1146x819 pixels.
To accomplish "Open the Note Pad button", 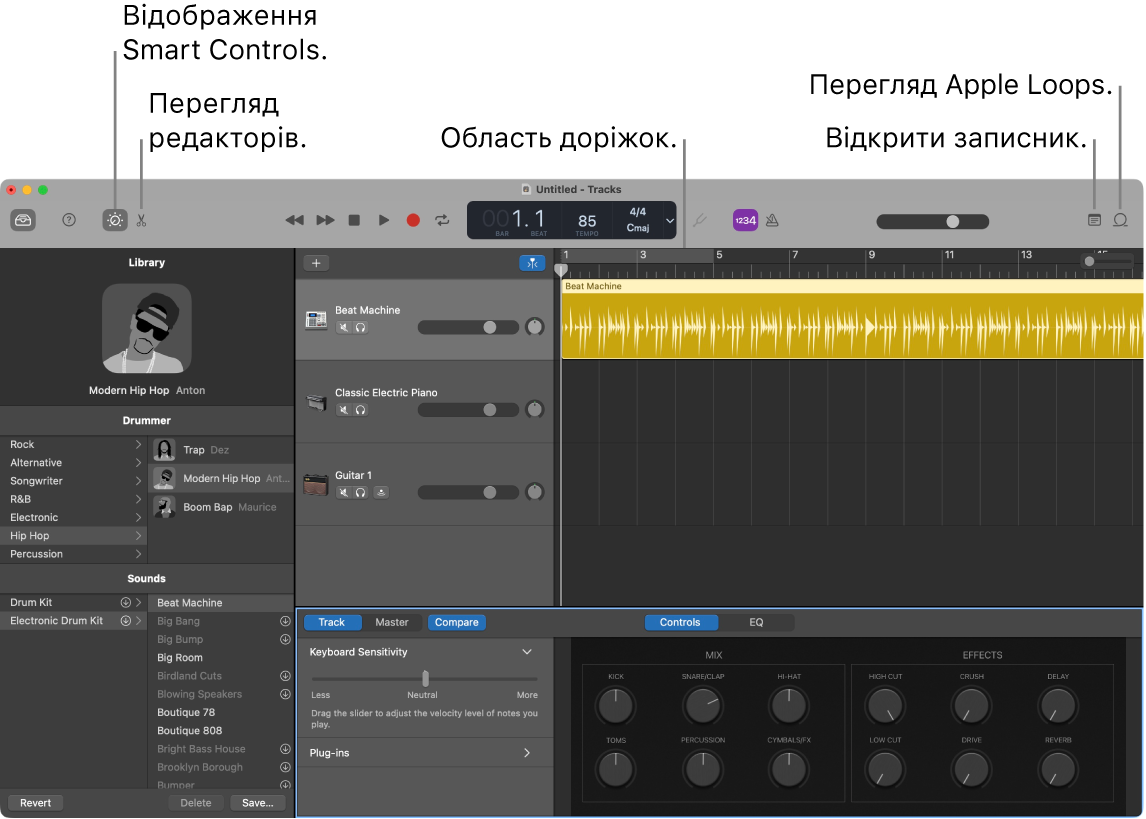I will [1094, 220].
